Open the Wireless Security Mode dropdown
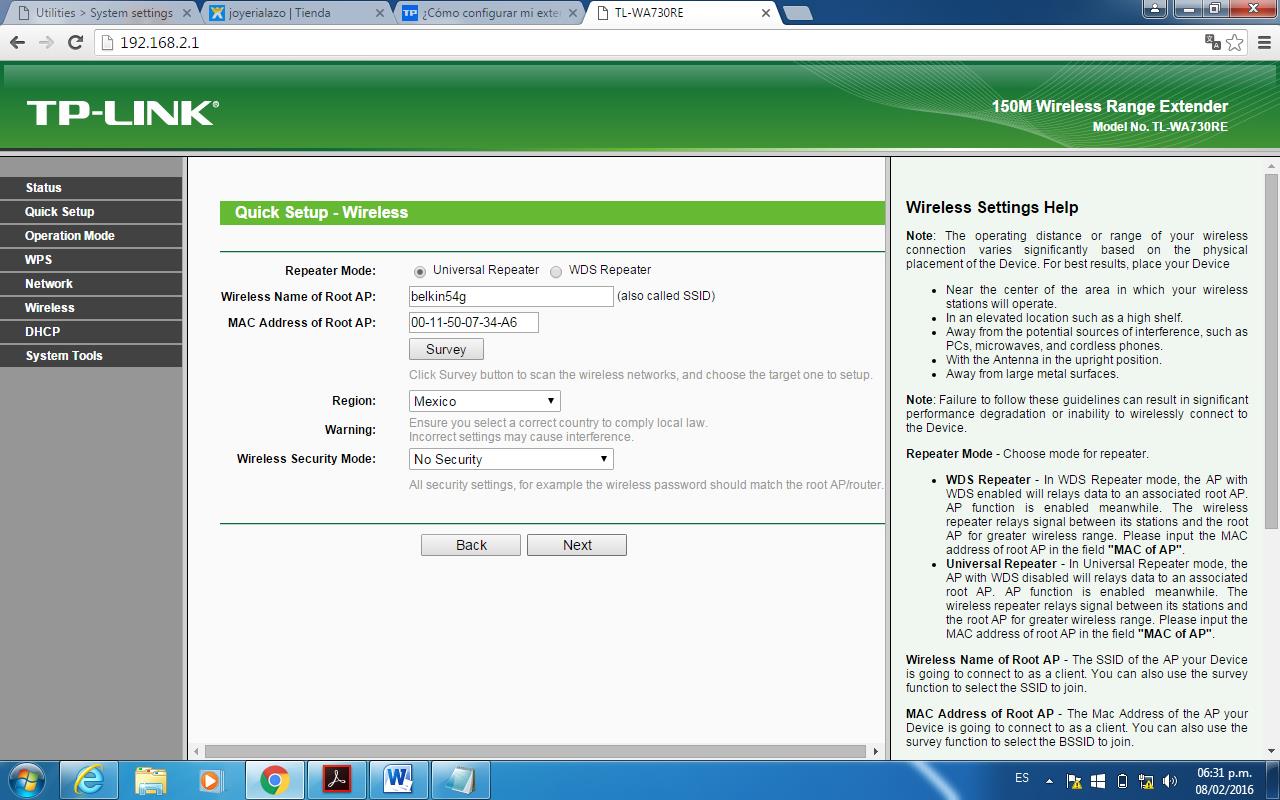This screenshot has width=1280, height=800. click(x=511, y=459)
